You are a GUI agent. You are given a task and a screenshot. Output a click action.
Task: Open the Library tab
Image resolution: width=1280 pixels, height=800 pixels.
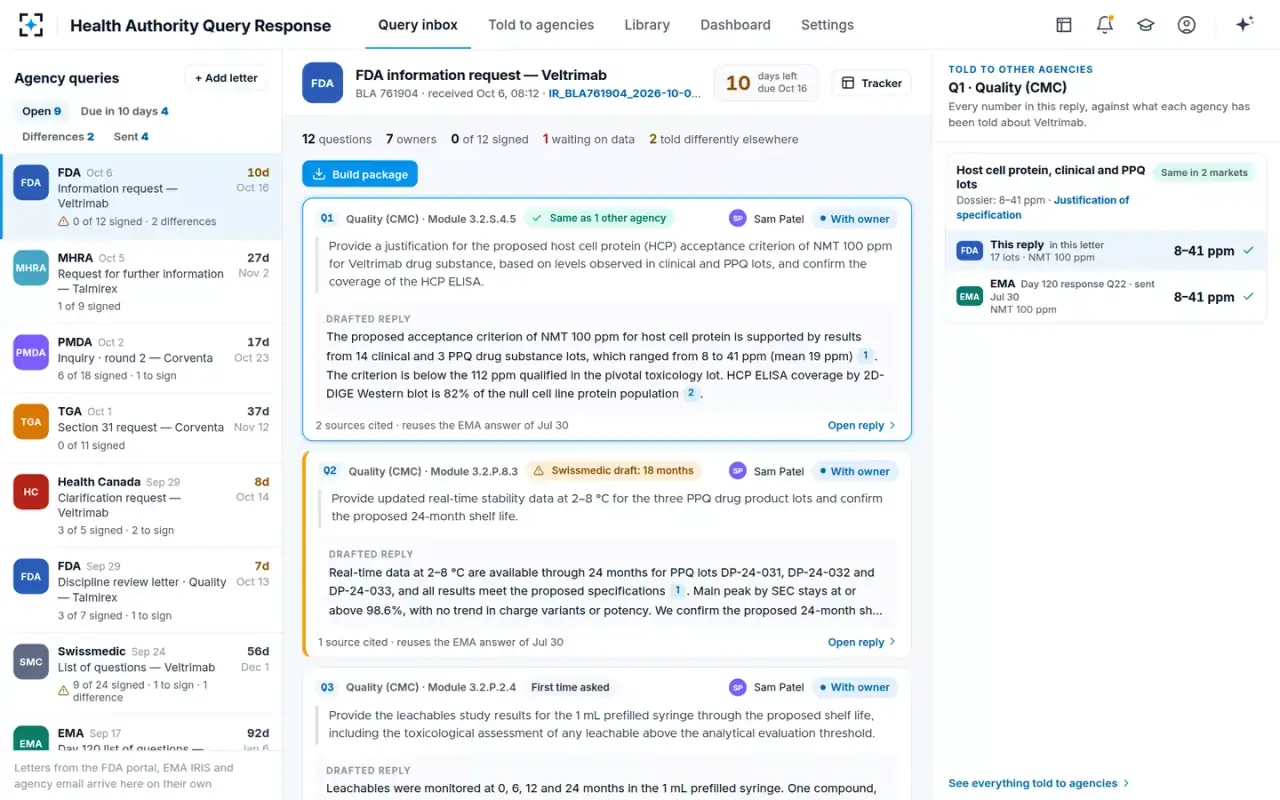pos(647,25)
